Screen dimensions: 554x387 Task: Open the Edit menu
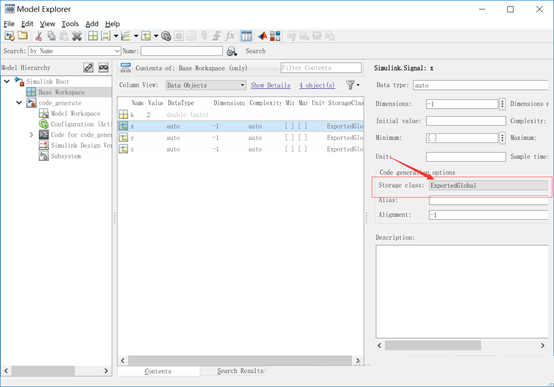point(27,24)
